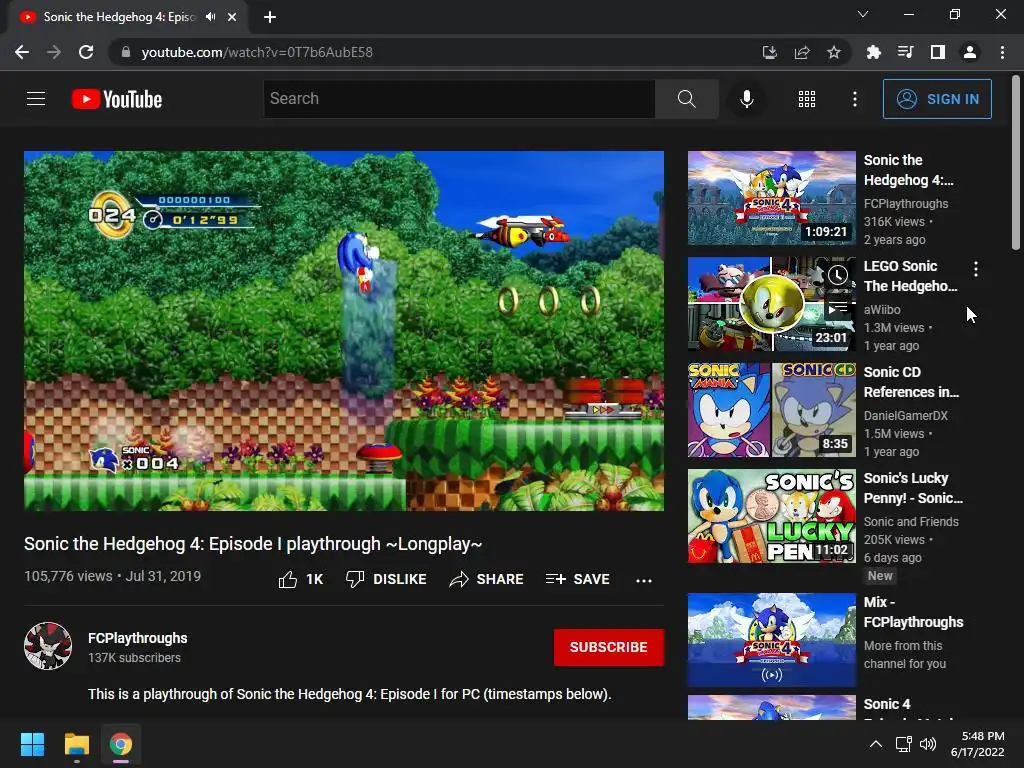Screen dimensions: 1024x768
Task: Save the video to a playlist
Action: [x=577, y=579]
